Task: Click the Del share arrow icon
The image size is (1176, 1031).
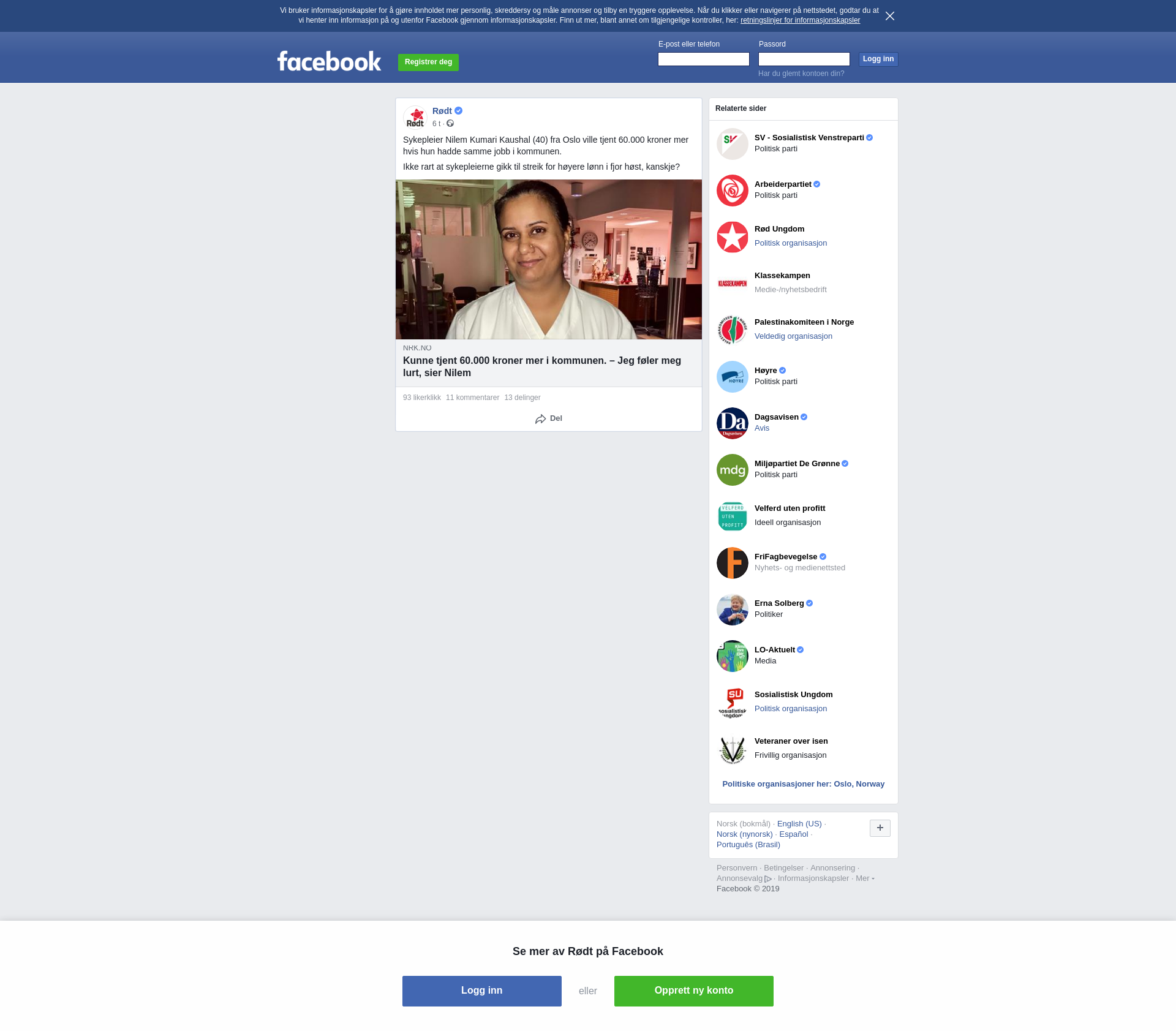Action: pos(540,419)
